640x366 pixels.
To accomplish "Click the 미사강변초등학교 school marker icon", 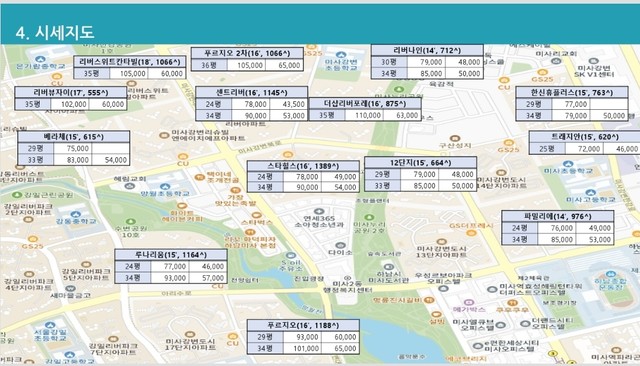I will click(341, 55).
